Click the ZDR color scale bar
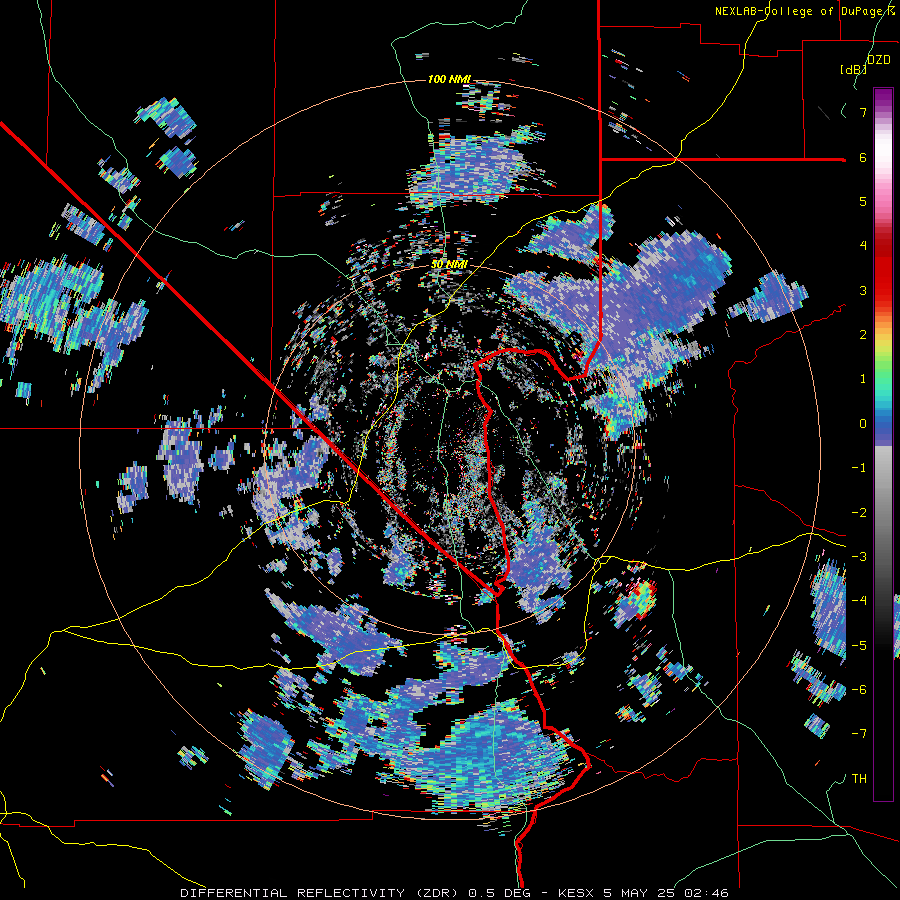900x900 pixels. [883, 444]
